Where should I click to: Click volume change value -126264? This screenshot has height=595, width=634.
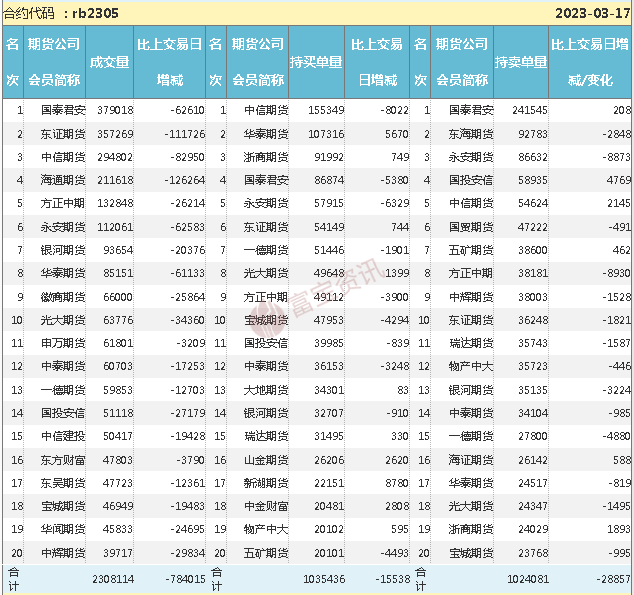tap(185, 180)
